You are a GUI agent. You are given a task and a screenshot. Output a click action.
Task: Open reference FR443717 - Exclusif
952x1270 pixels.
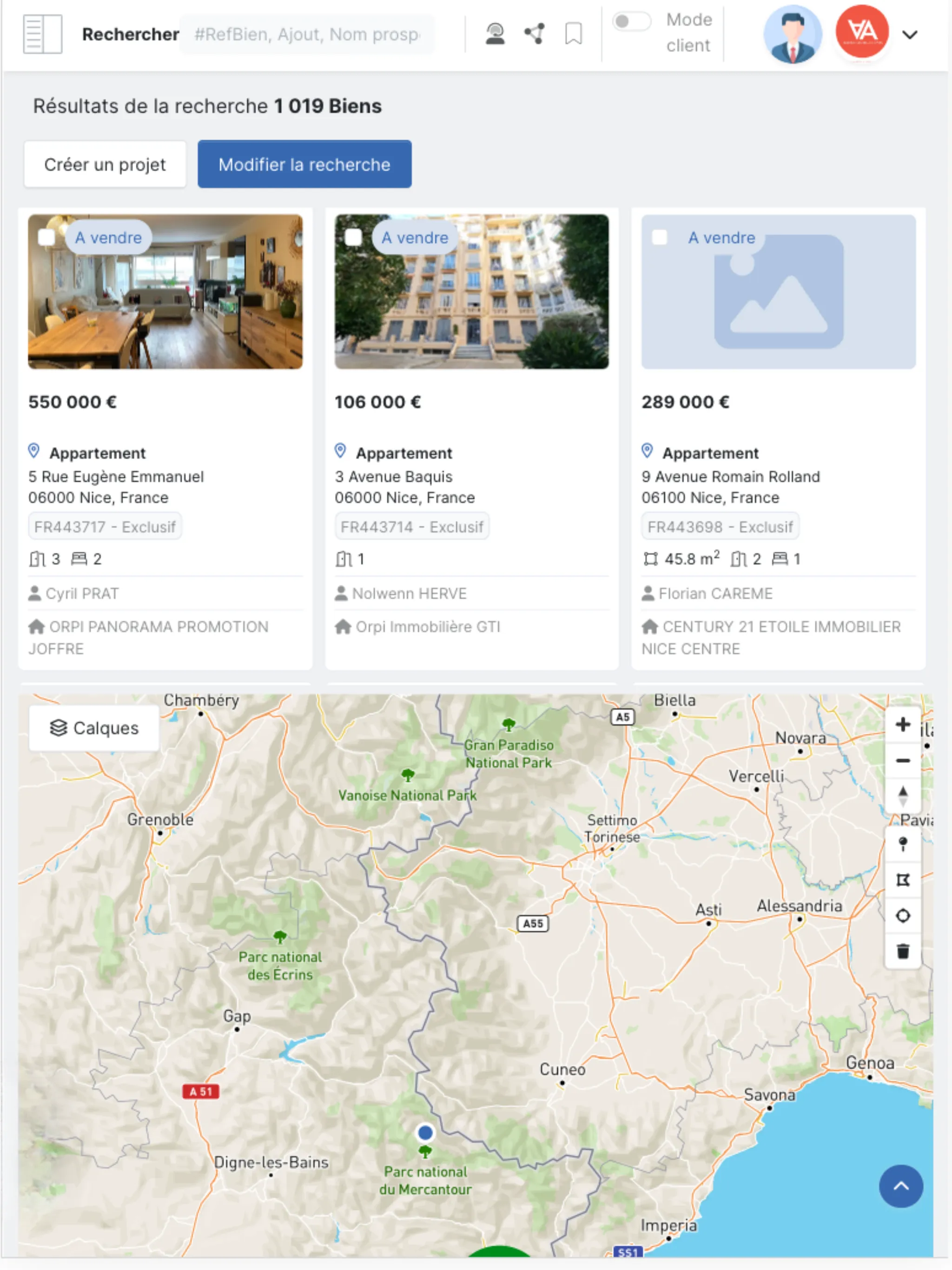click(x=105, y=527)
